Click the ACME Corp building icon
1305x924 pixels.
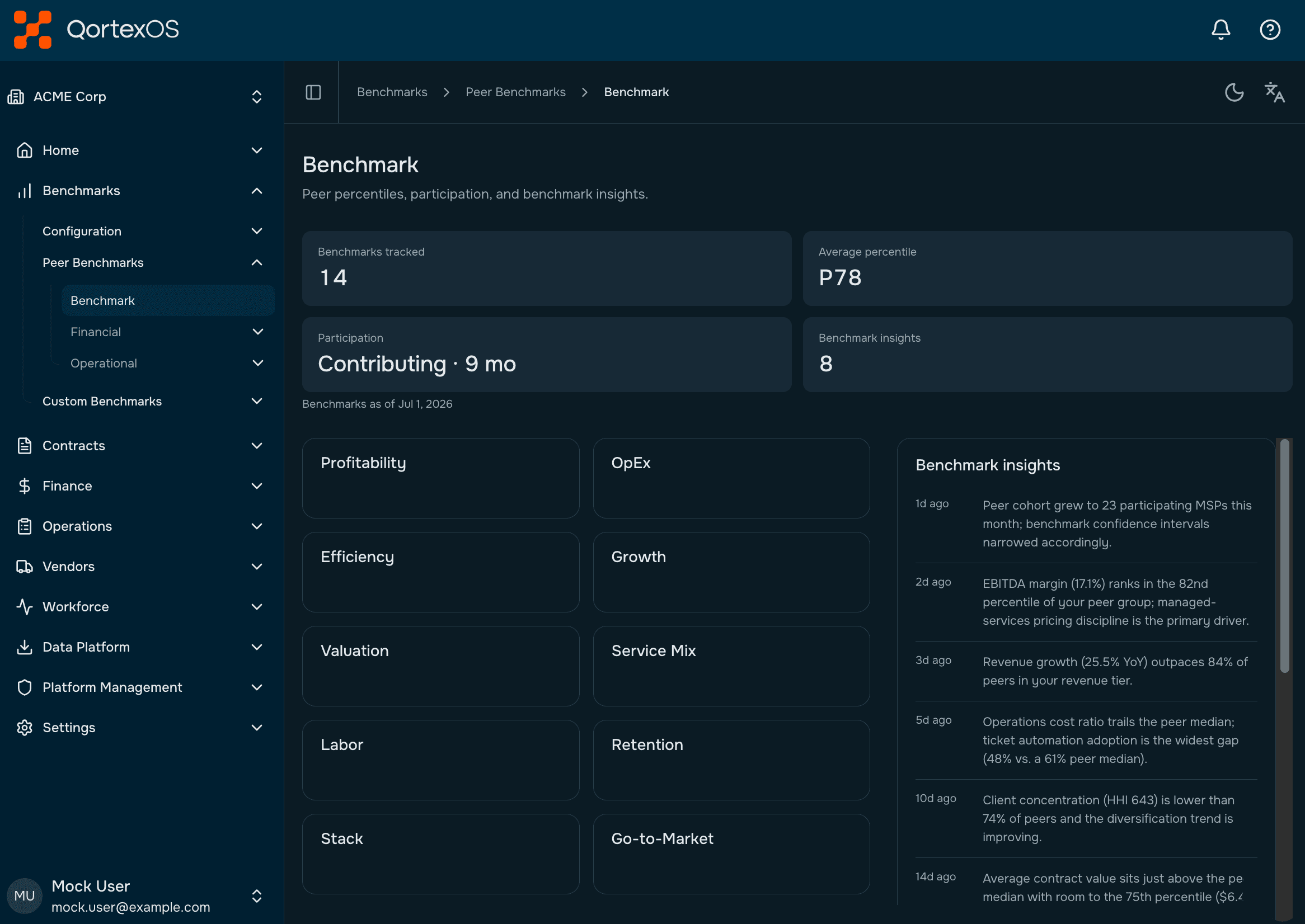point(16,97)
